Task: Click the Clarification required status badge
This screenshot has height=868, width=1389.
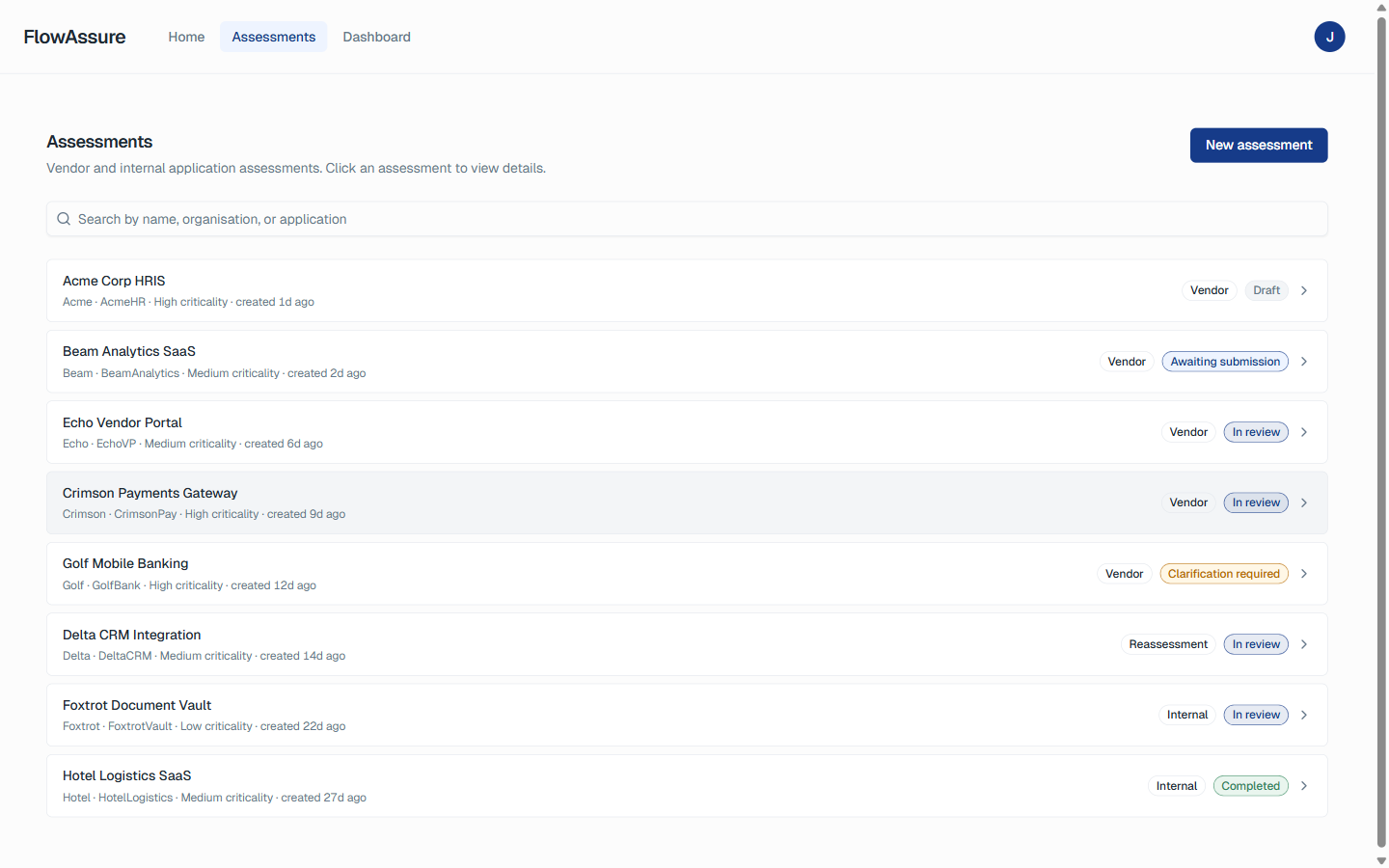Action: (x=1224, y=574)
